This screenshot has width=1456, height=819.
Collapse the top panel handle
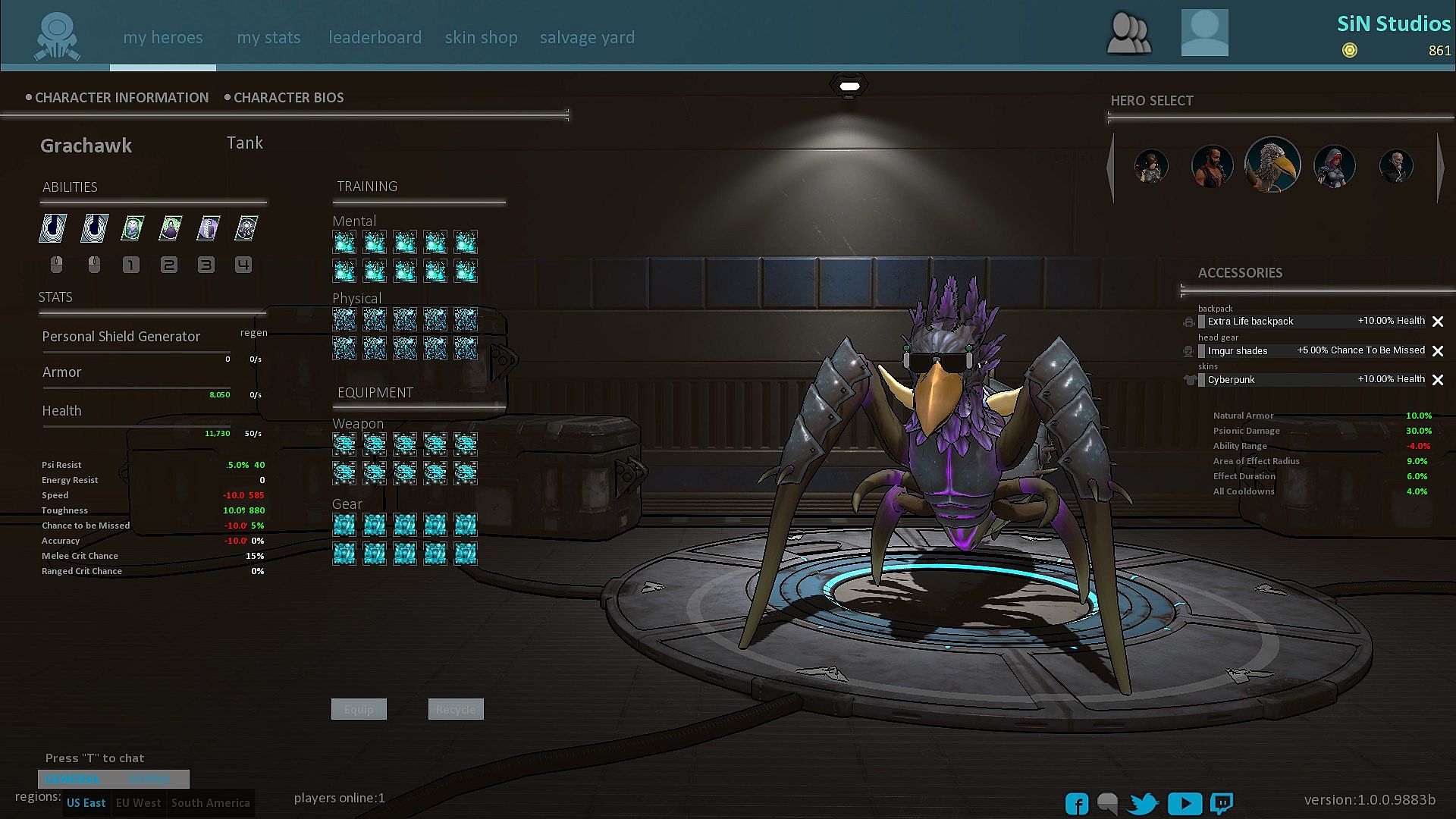pyautogui.click(x=849, y=86)
